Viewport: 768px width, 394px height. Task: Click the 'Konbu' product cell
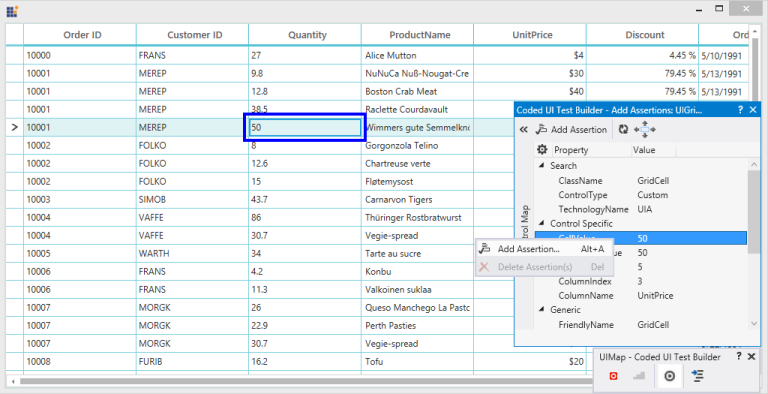coord(417,271)
